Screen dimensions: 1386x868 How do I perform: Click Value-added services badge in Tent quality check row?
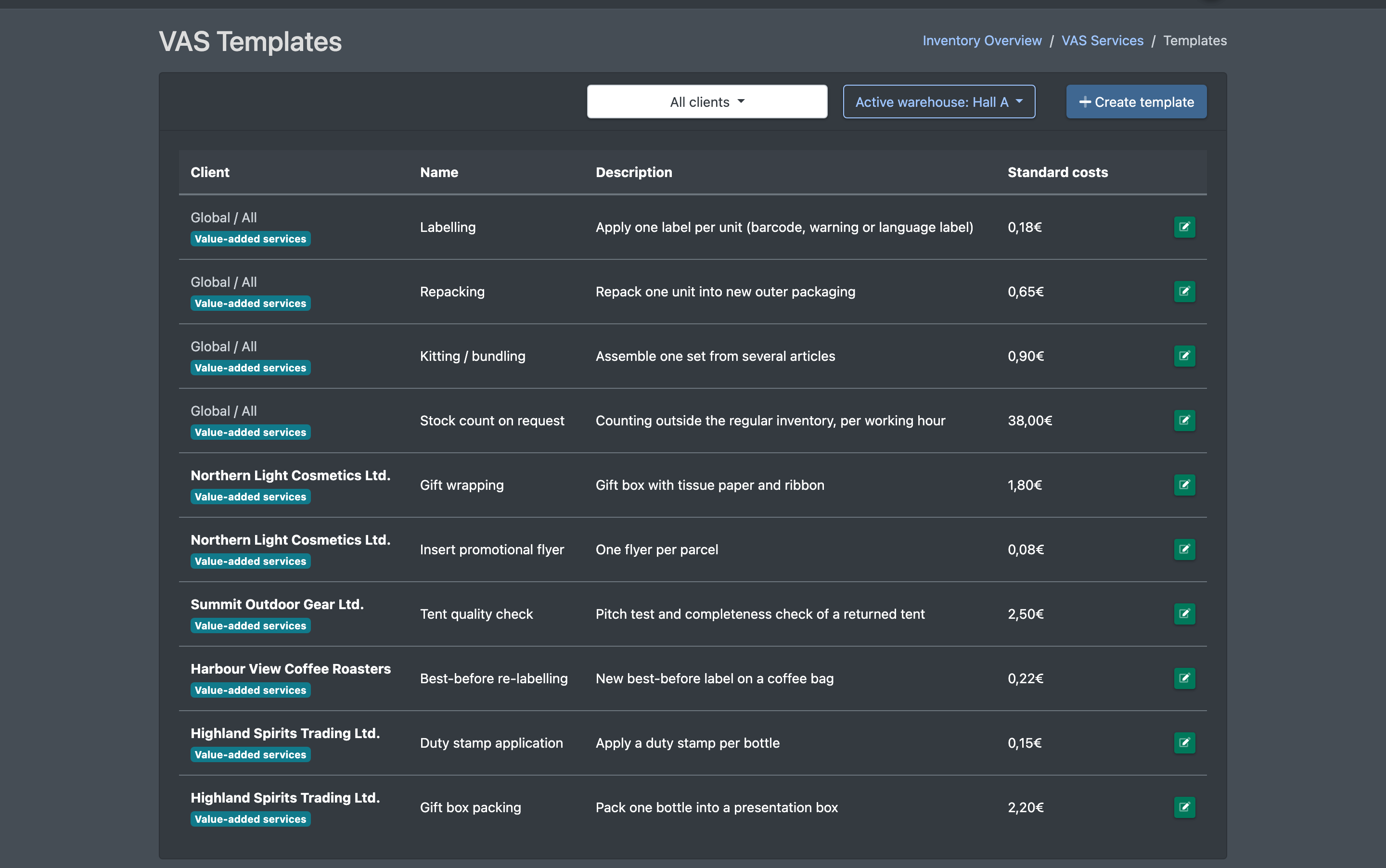click(250, 625)
